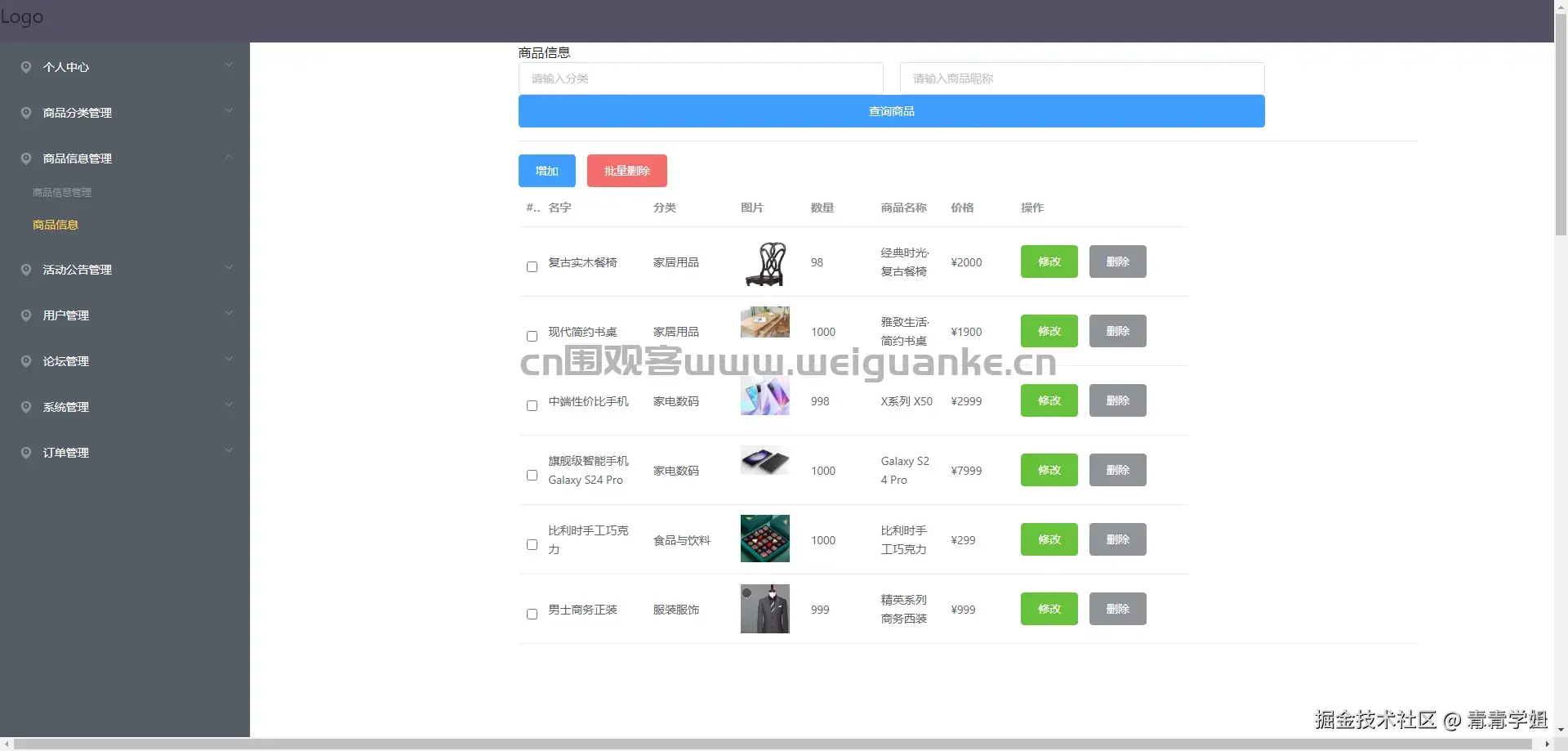
Task: Click 删除 for 复古实木餐椅
Action: click(1118, 262)
